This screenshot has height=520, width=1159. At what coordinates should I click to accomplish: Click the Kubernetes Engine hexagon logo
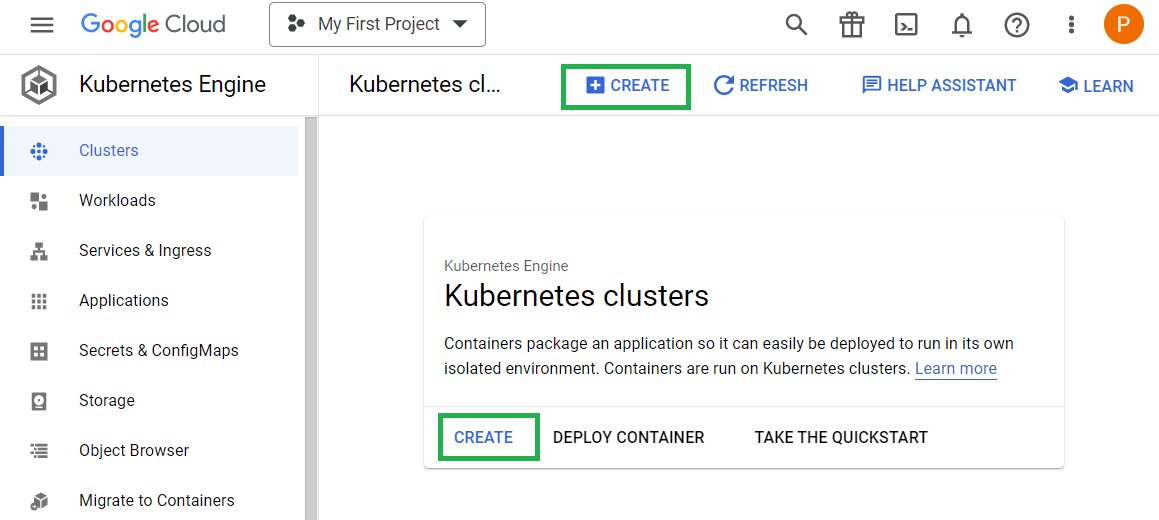(38, 85)
